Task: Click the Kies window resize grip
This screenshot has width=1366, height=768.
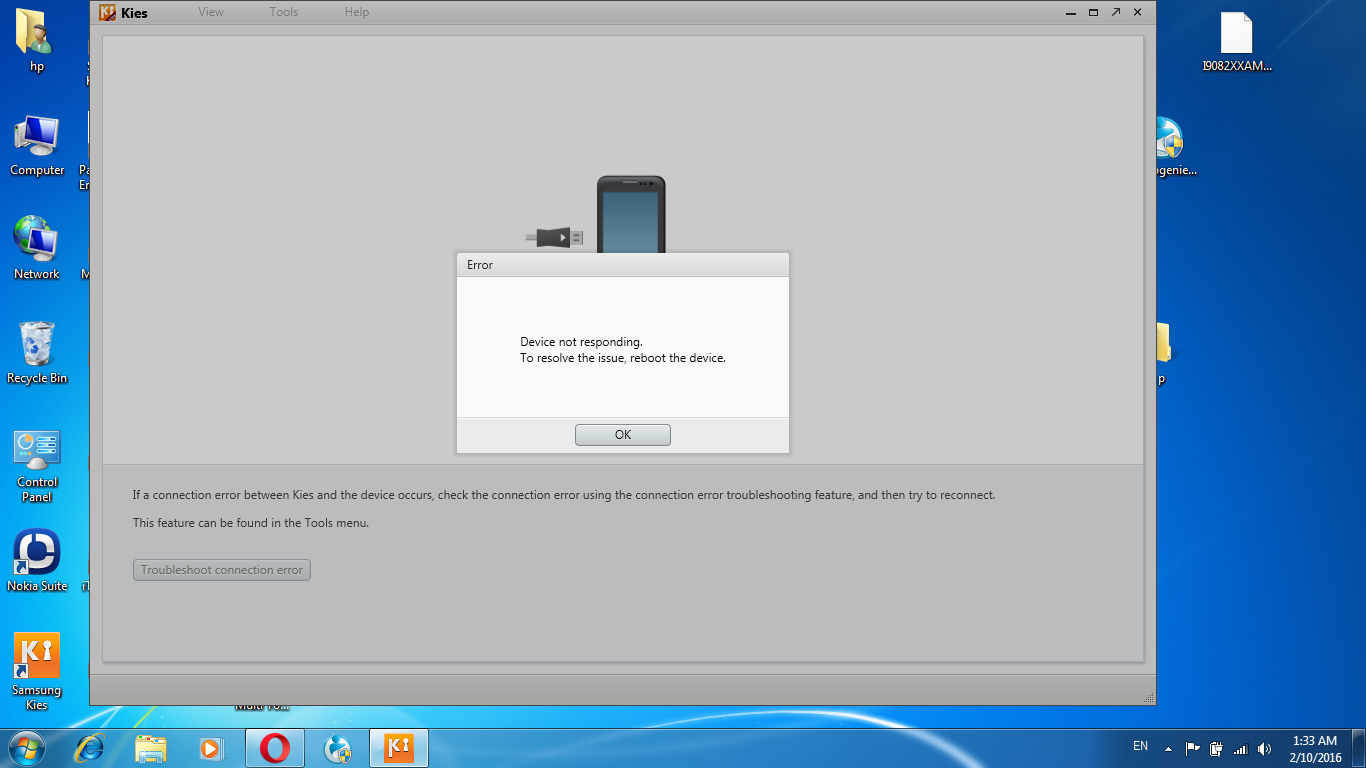Action: [1148, 697]
